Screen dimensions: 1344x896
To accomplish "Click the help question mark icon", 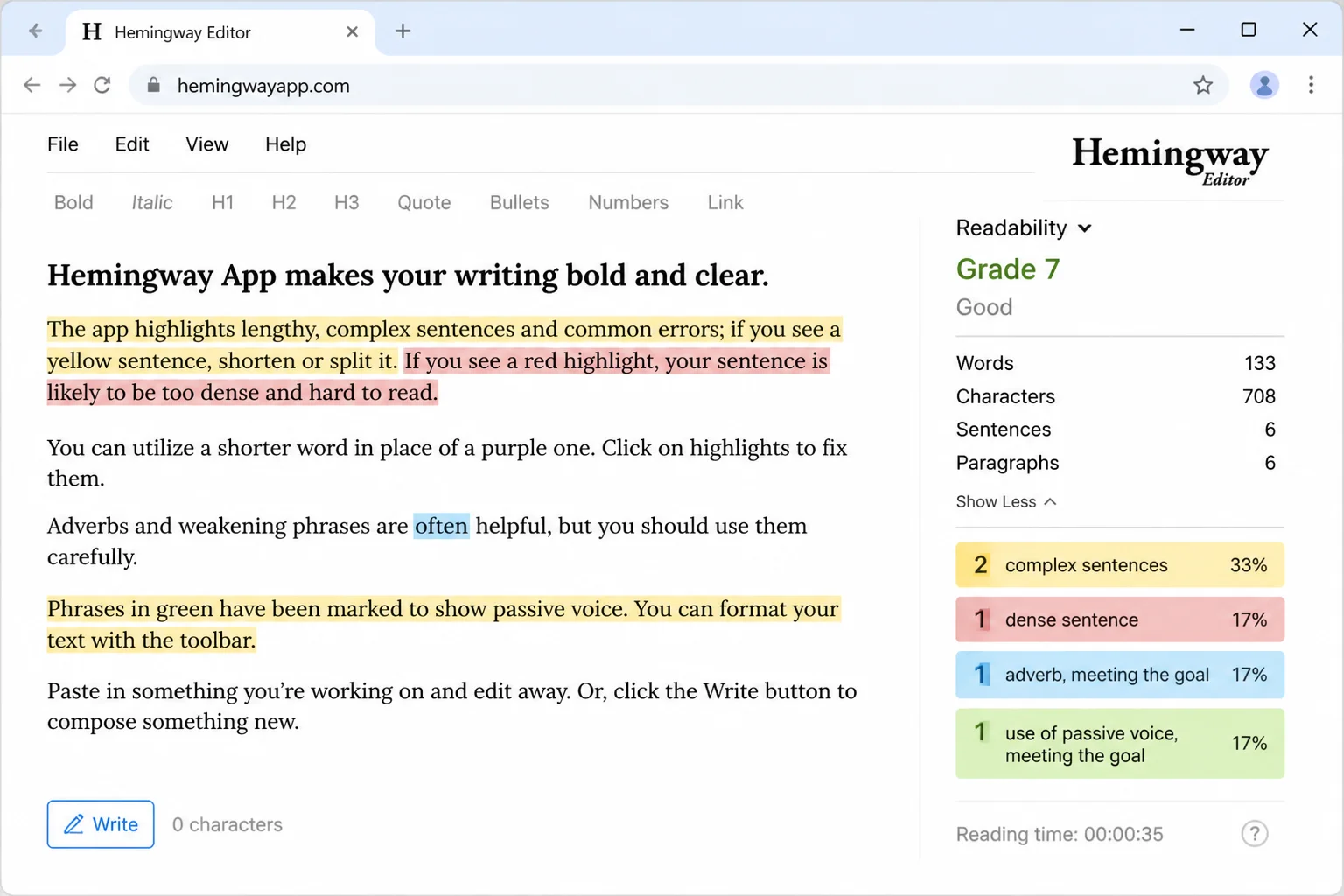I will (x=1255, y=834).
